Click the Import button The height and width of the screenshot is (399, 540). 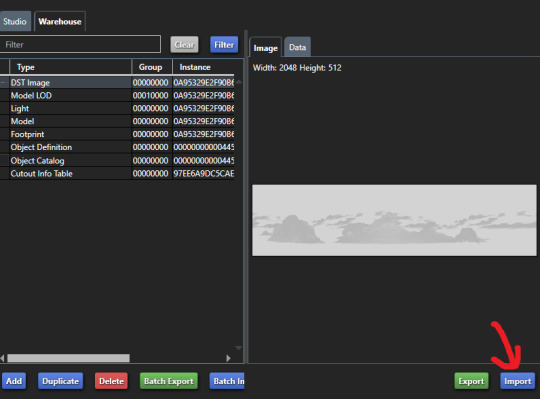click(517, 381)
